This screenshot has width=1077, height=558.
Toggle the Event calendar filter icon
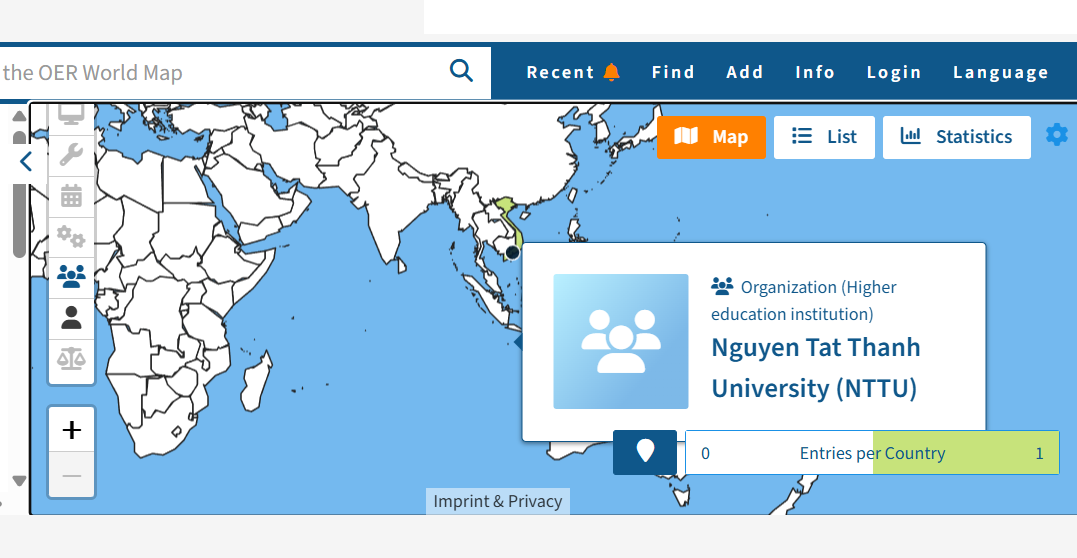[71, 196]
